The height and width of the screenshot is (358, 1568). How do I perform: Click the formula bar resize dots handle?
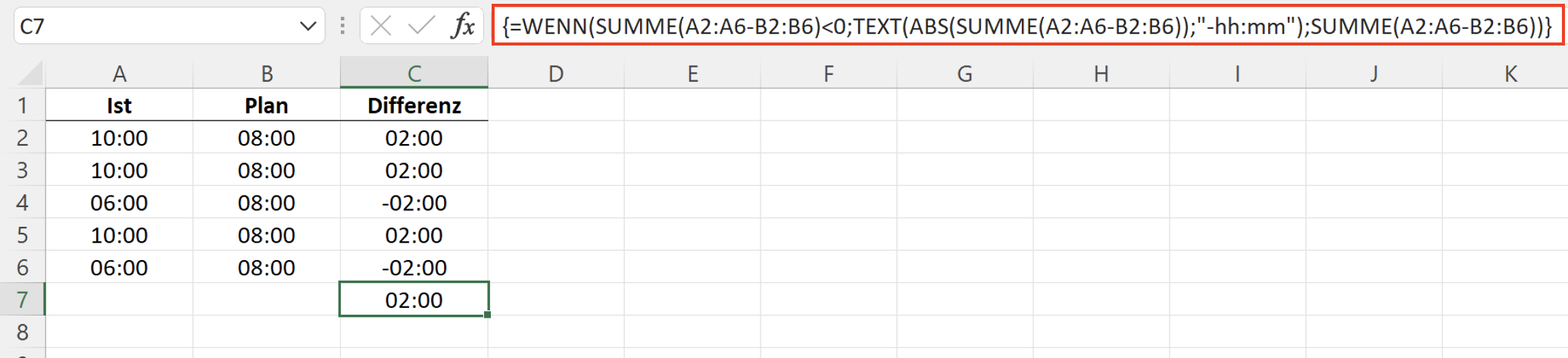click(x=342, y=26)
